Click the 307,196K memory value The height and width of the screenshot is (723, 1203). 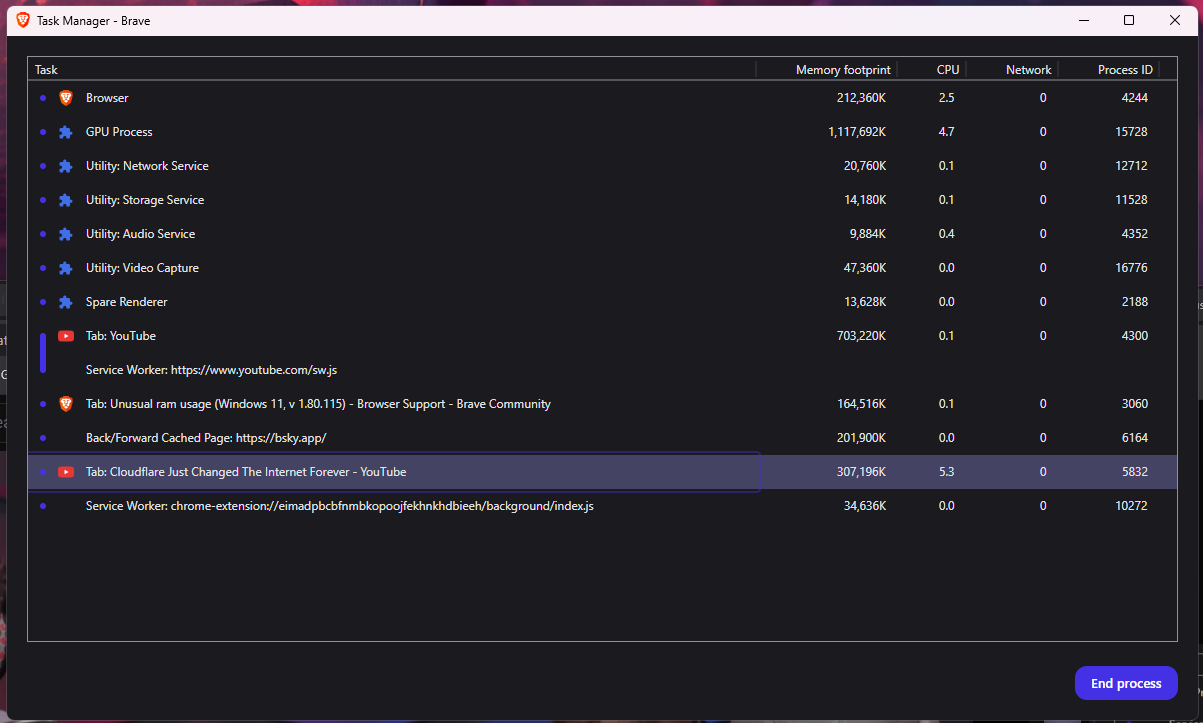coord(861,472)
